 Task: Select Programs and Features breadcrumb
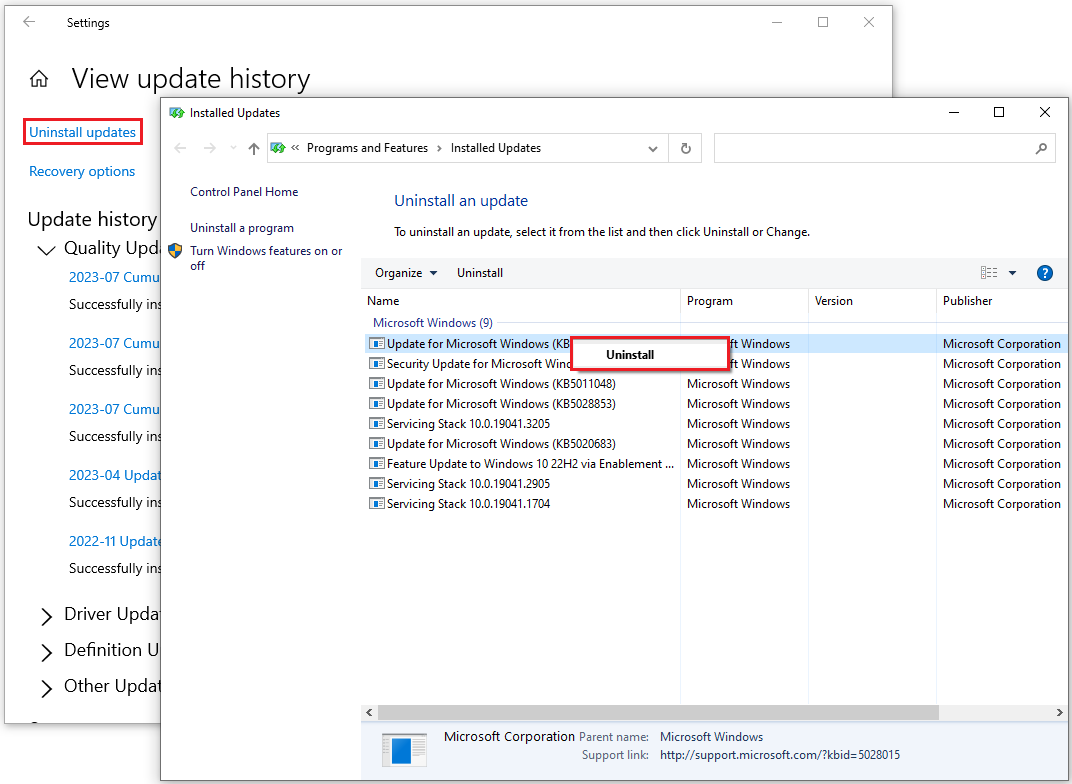tap(367, 148)
